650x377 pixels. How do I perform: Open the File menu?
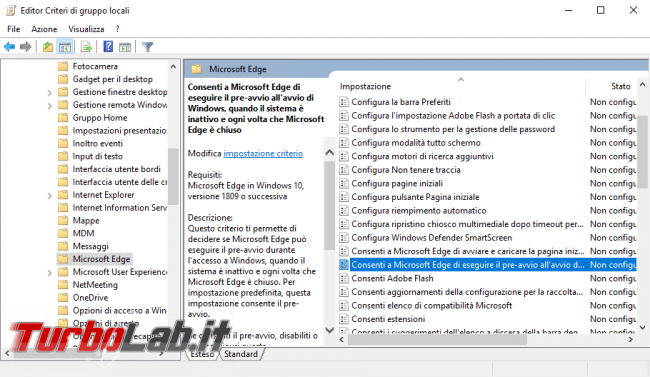14,29
